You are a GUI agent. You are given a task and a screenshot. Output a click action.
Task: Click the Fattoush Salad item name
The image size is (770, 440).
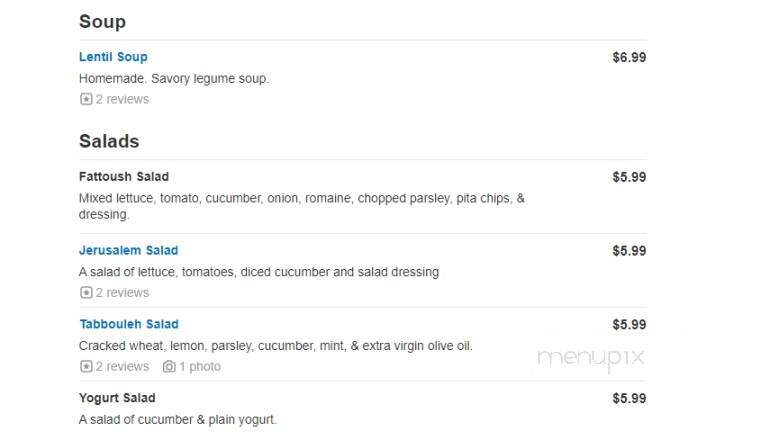(x=124, y=177)
